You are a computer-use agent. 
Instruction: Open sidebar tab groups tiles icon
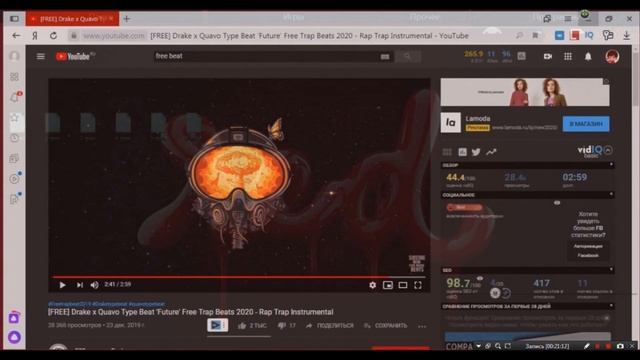15,77
